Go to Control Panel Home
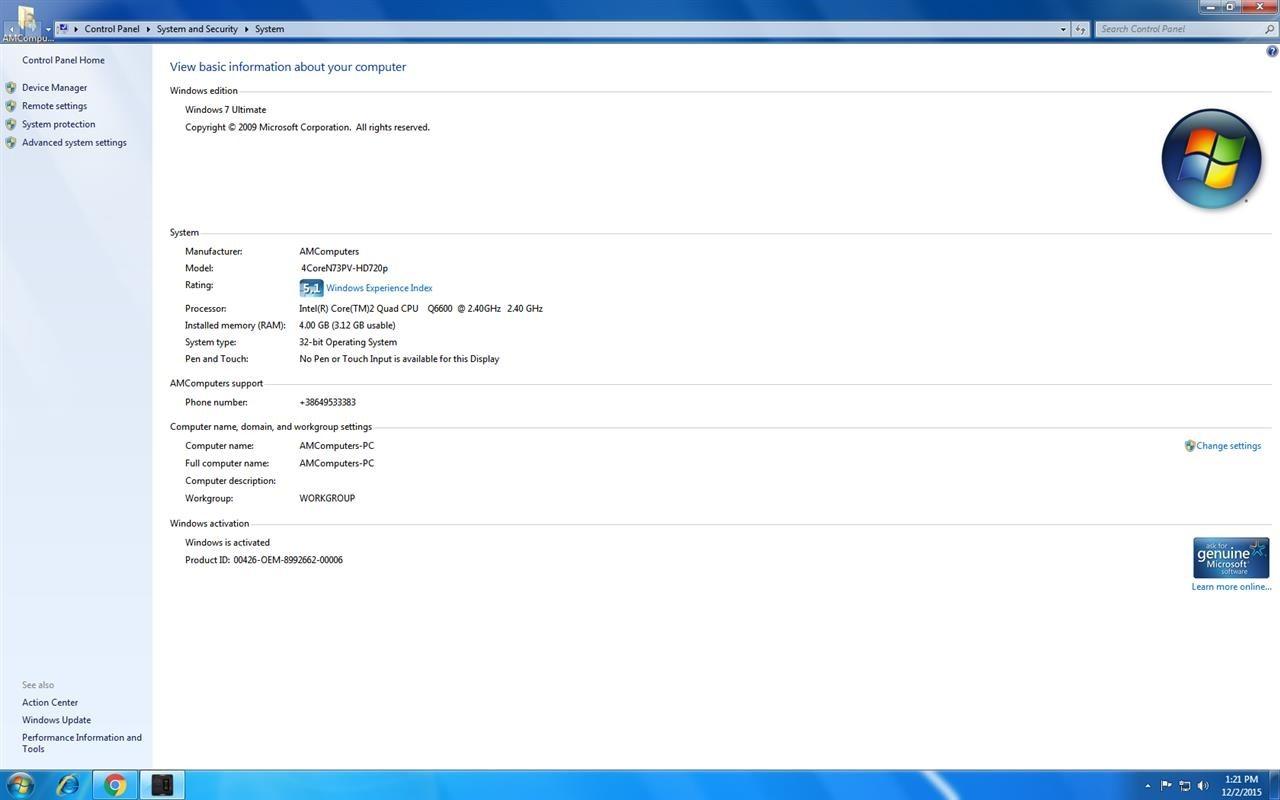This screenshot has height=800, width=1280. [63, 60]
